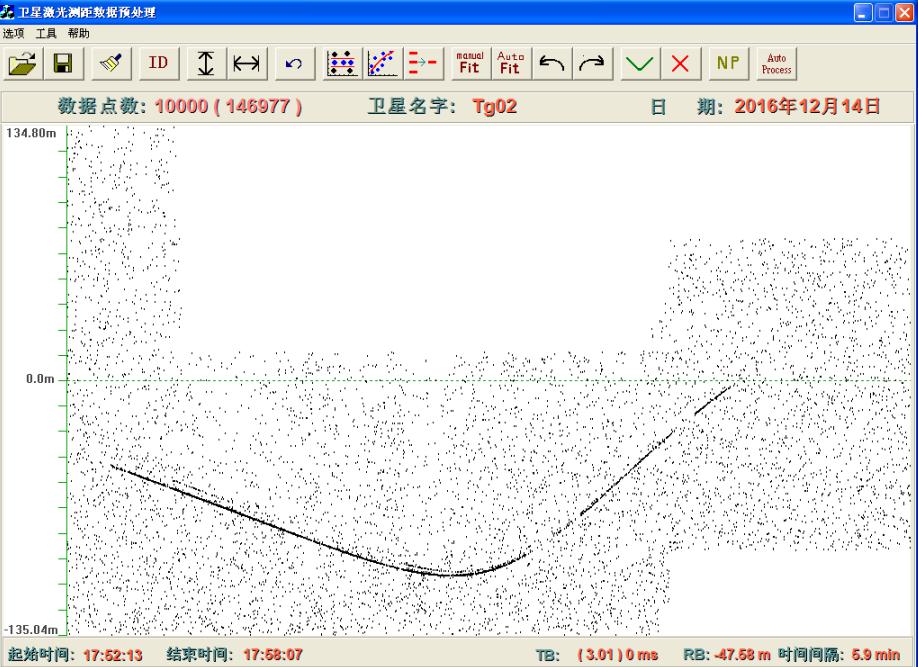Accept with the green checkmark button
Image resolution: width=918 pixels, height=667 pixels.
[639, 64]
